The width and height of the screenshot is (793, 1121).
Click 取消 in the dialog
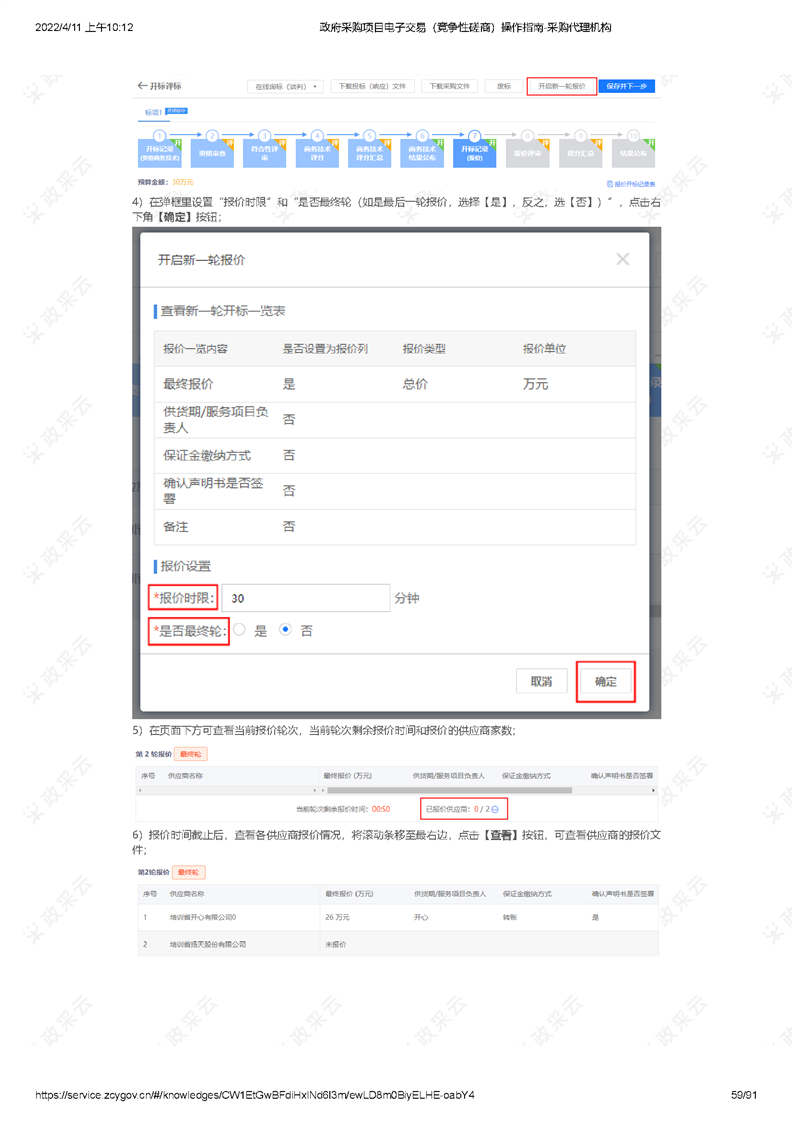541,682
